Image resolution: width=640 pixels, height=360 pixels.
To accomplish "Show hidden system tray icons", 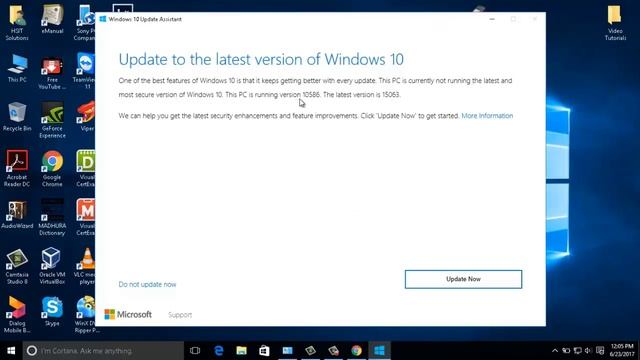I will point(555,351).
